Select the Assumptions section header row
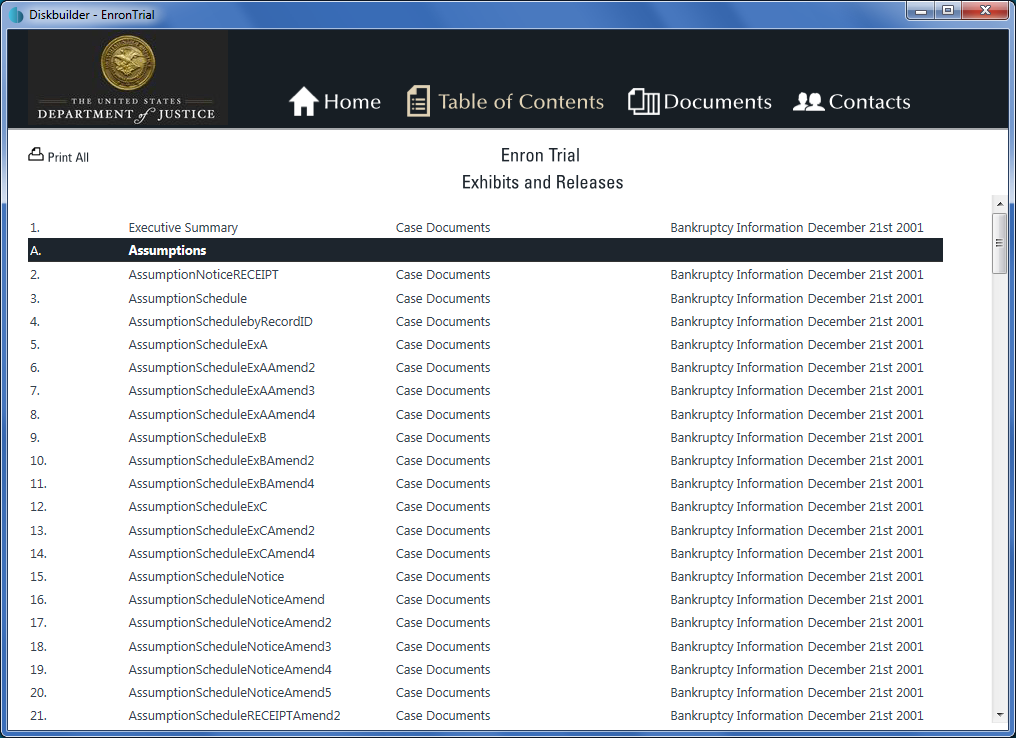The width and height of the screenshot is (1016, 738). [485, 250]
